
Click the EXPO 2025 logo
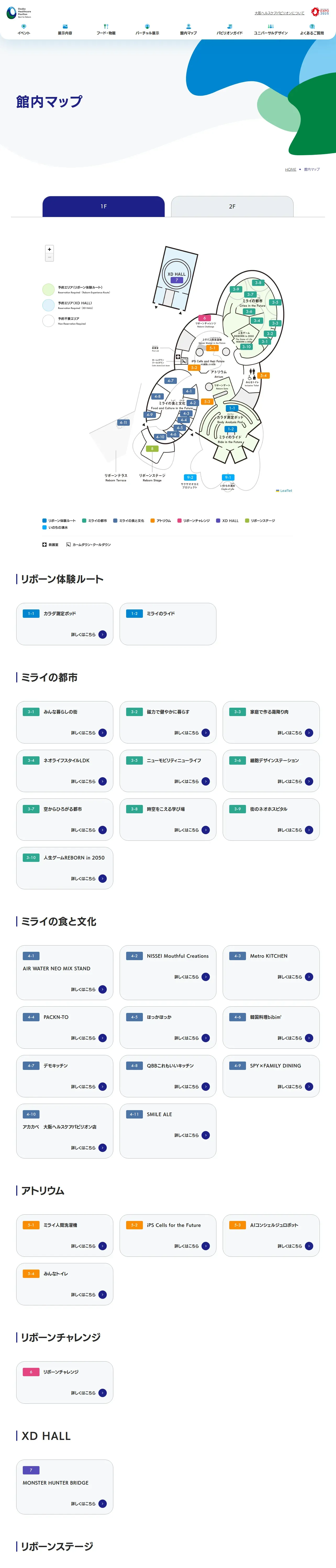(320, 11)
